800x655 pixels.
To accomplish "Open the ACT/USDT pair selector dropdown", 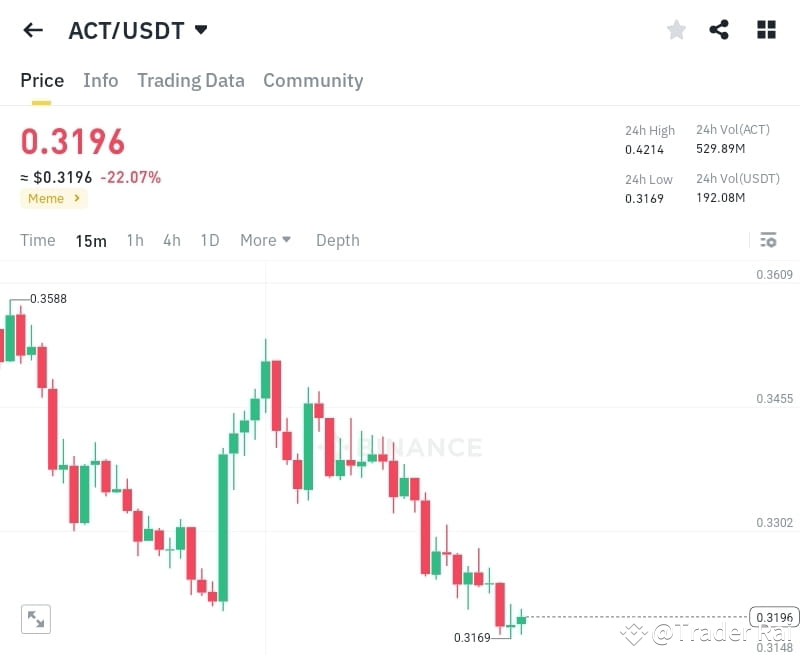I will click(200, 30).
